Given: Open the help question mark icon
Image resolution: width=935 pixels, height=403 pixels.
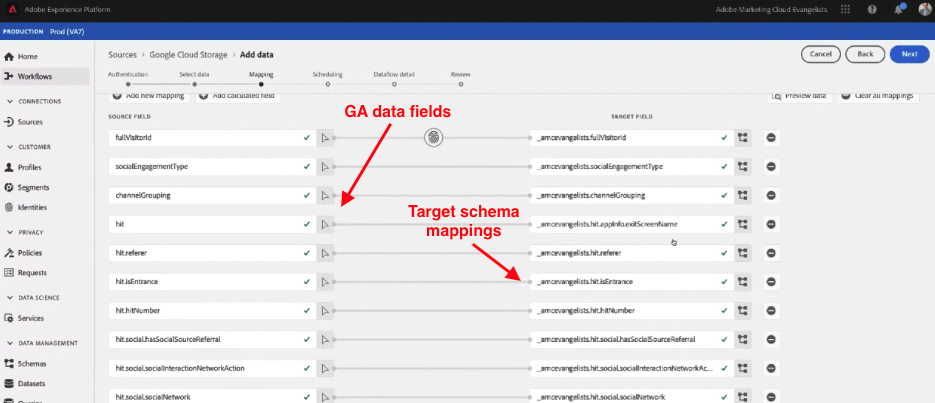Looking at the screenshot, I should pos(872,10).
